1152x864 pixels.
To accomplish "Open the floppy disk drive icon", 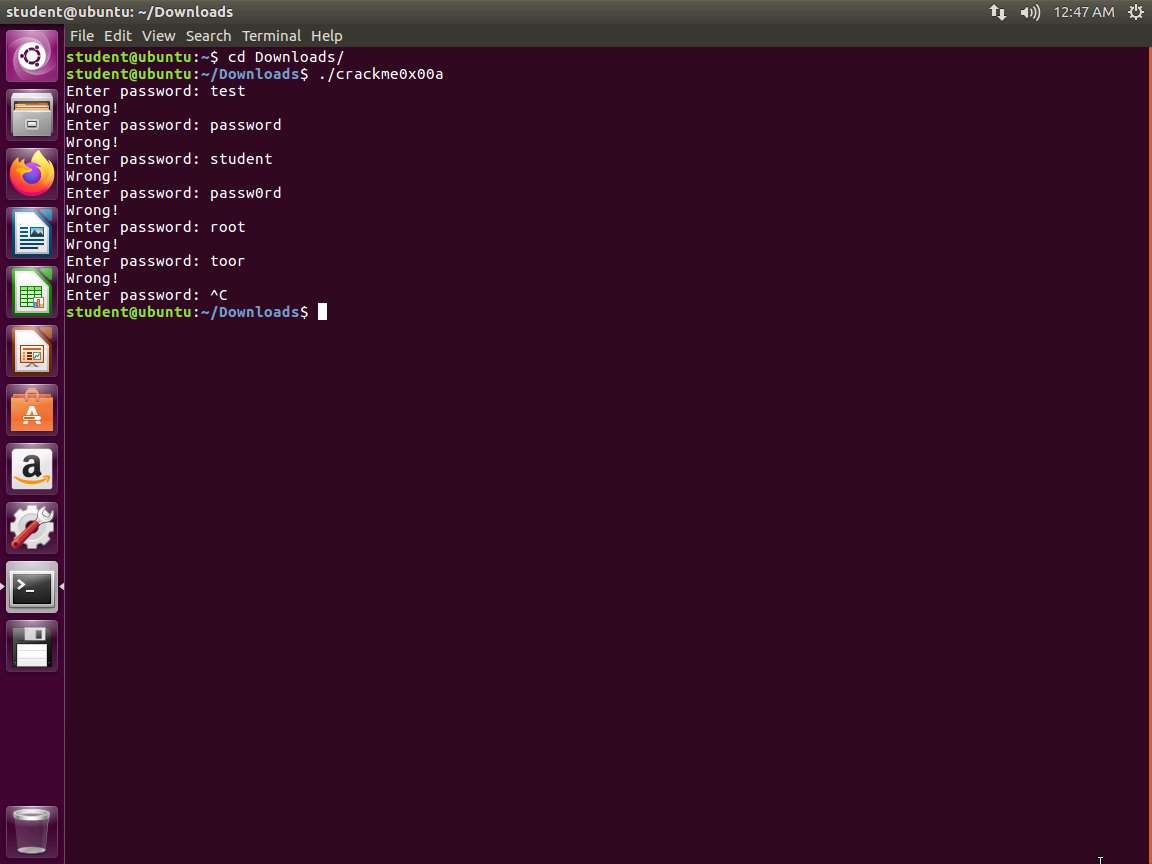I will (x=32, y=646).
